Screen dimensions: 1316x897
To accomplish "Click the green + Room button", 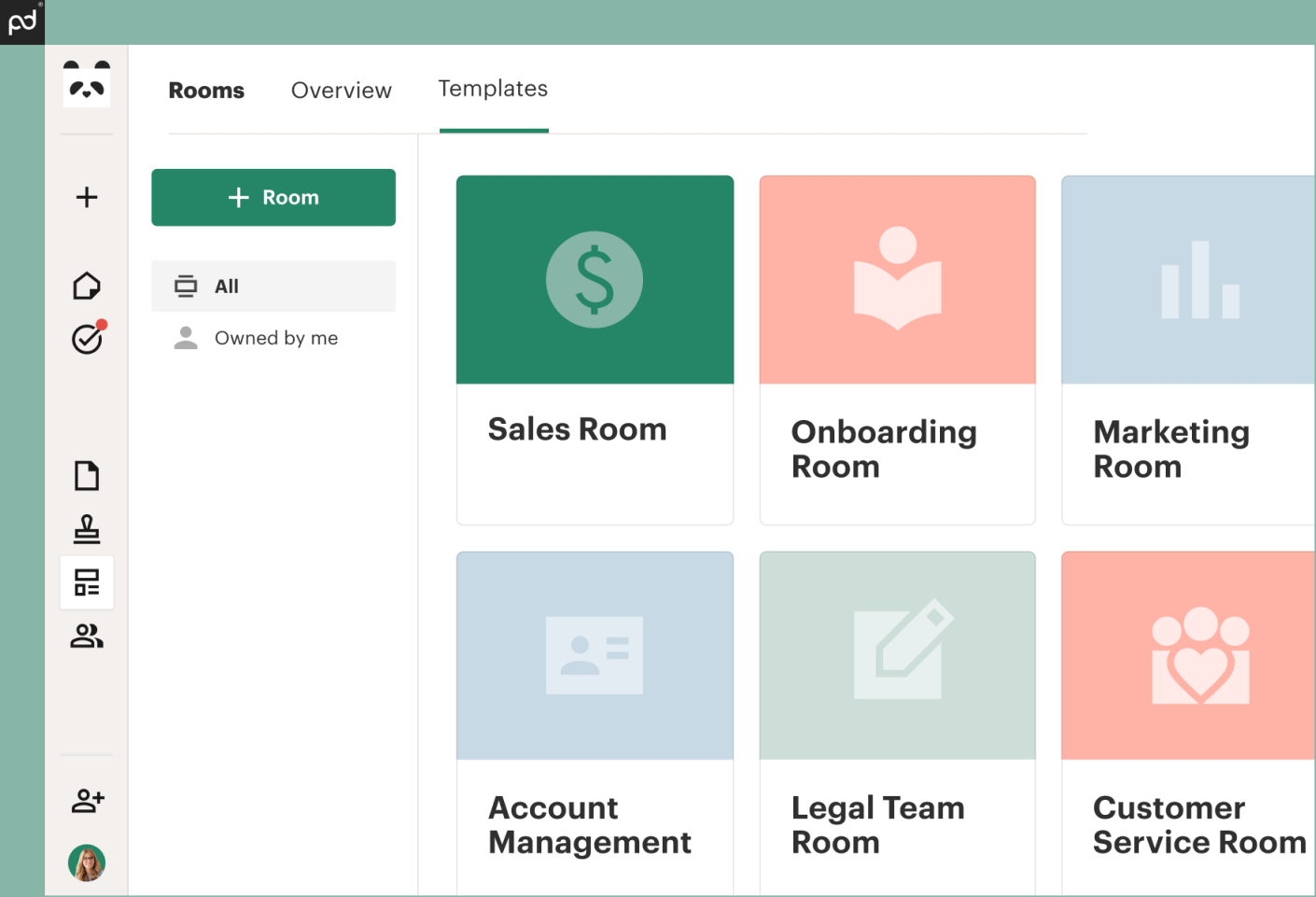I will (x=273, y=197).
